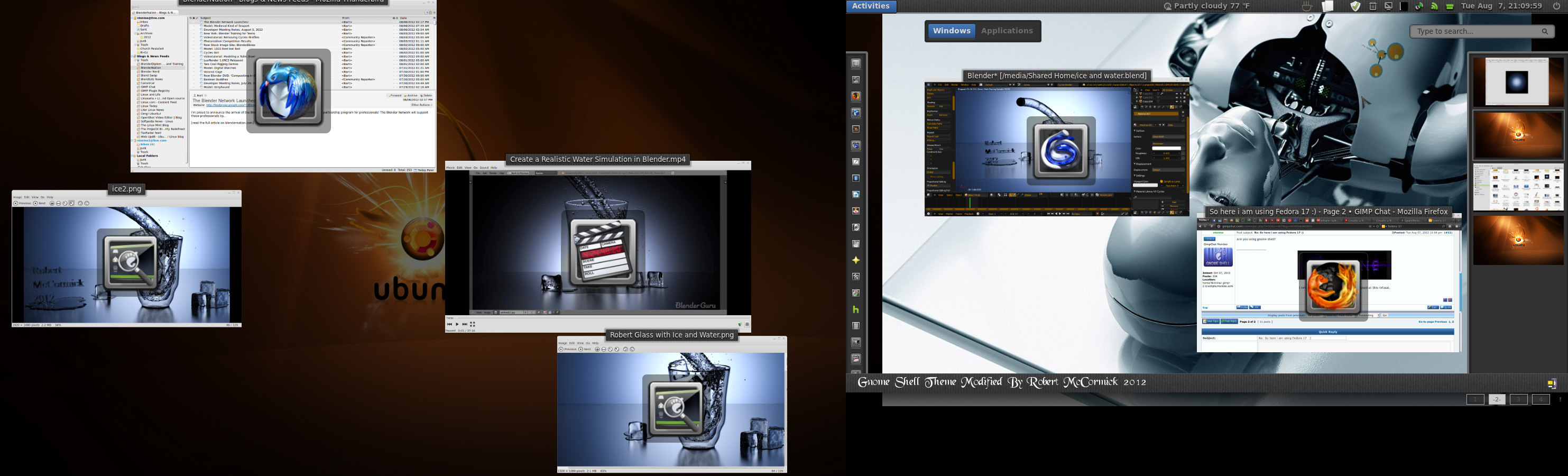
Task: Select the Mozilla Thunderbird mail window
Action: pyautogui.click(x=284, y=86)
